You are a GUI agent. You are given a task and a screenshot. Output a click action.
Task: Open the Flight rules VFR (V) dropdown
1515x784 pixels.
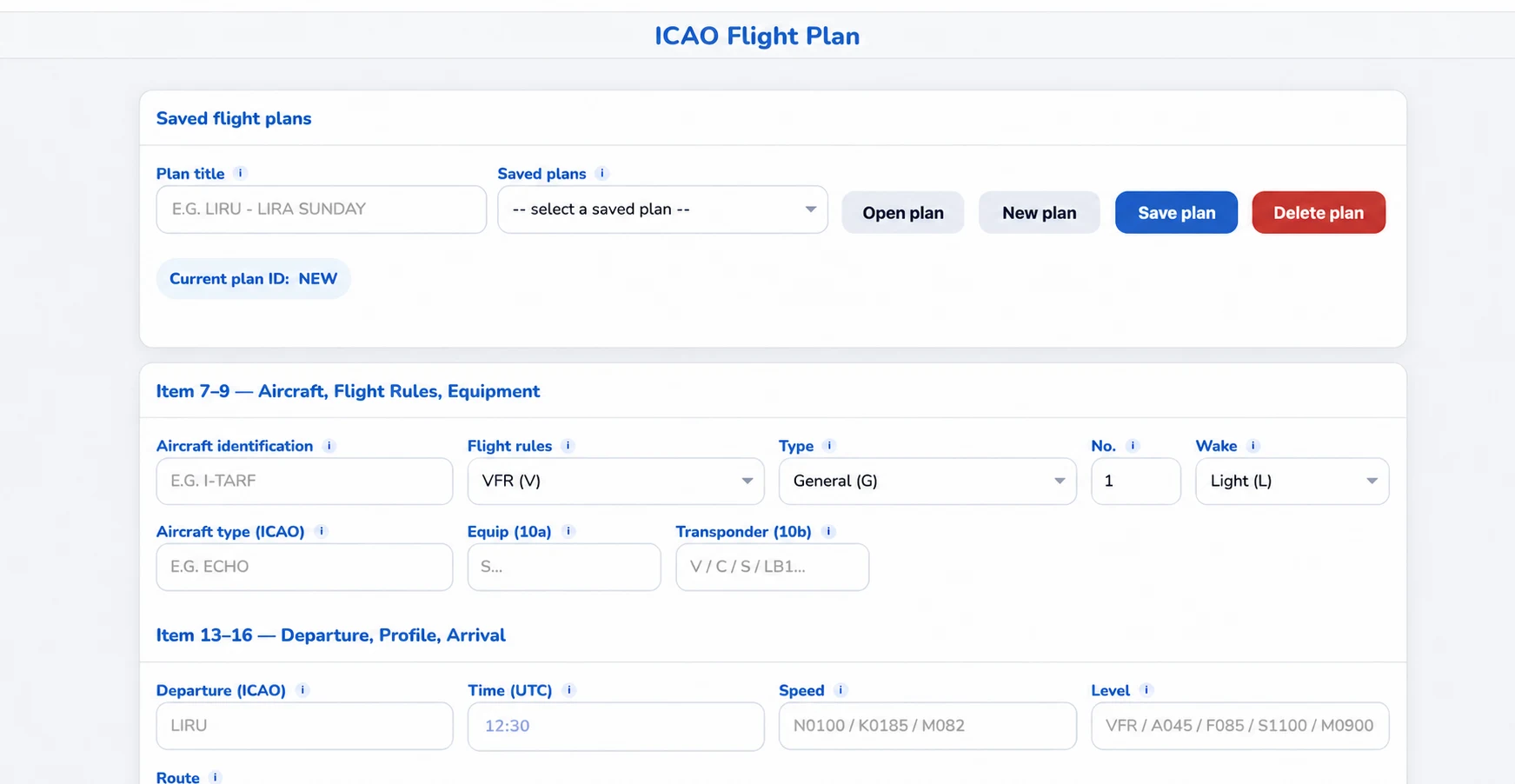[615, 481]
